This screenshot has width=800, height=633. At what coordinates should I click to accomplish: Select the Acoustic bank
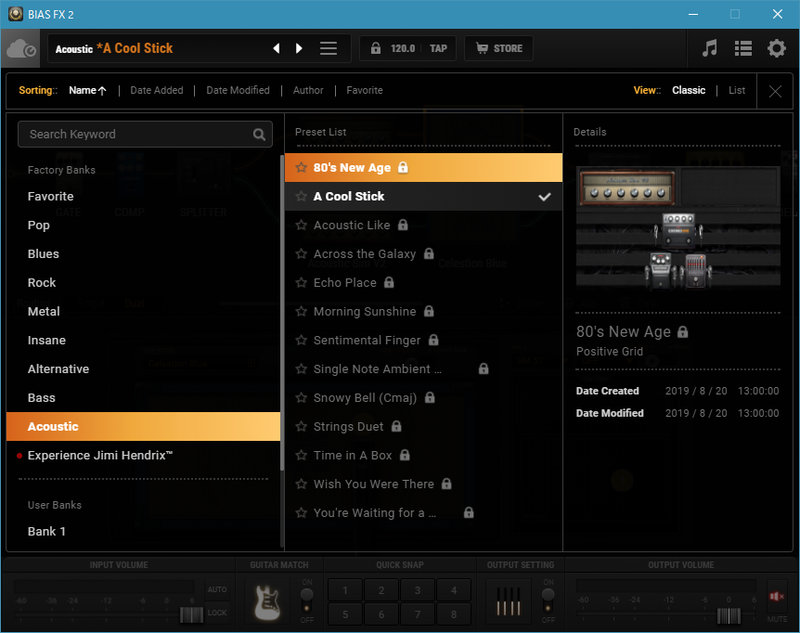143,426
